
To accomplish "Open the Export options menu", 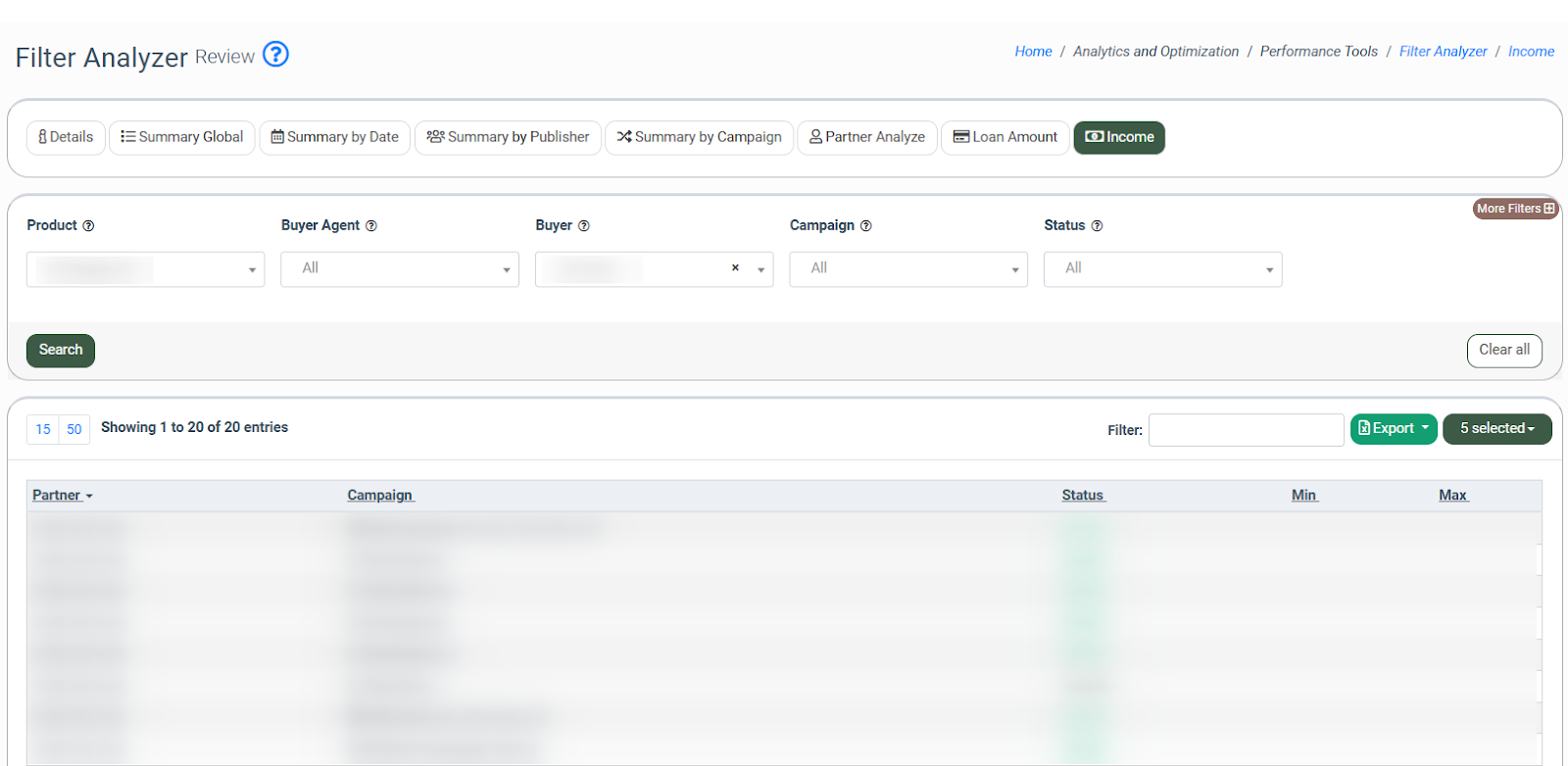I will [x=1393, y=429].
